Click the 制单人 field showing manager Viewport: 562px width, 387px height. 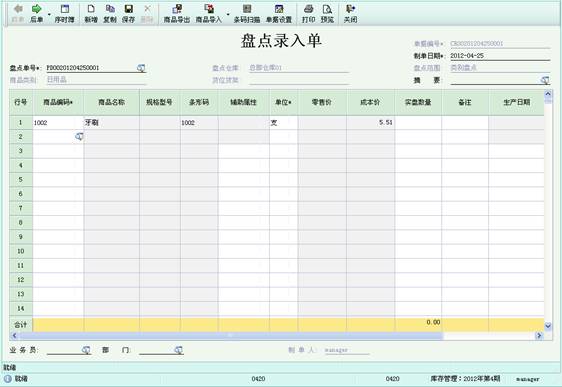click(x=347, y=350)
